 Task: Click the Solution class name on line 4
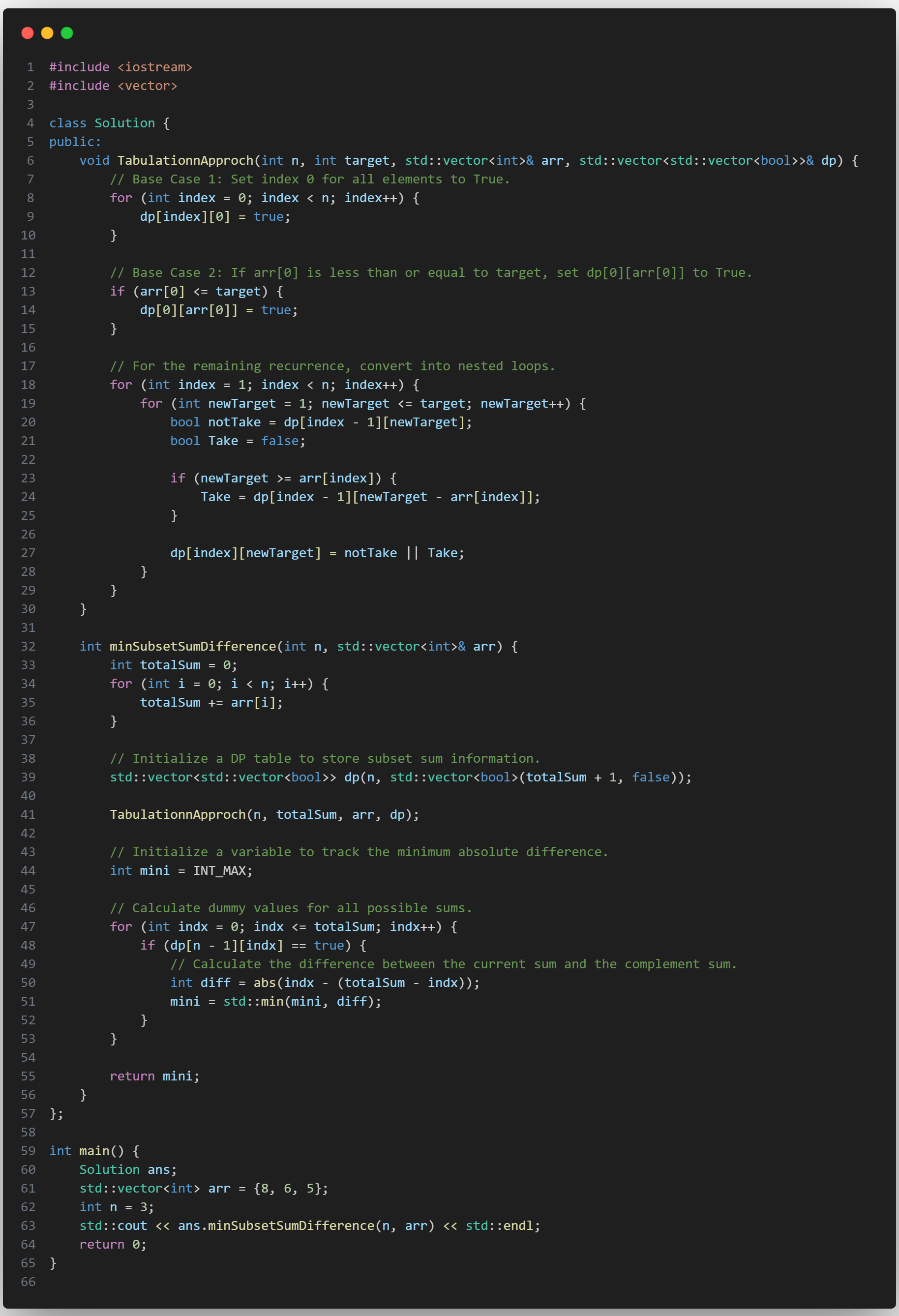(x=124, y=123)
